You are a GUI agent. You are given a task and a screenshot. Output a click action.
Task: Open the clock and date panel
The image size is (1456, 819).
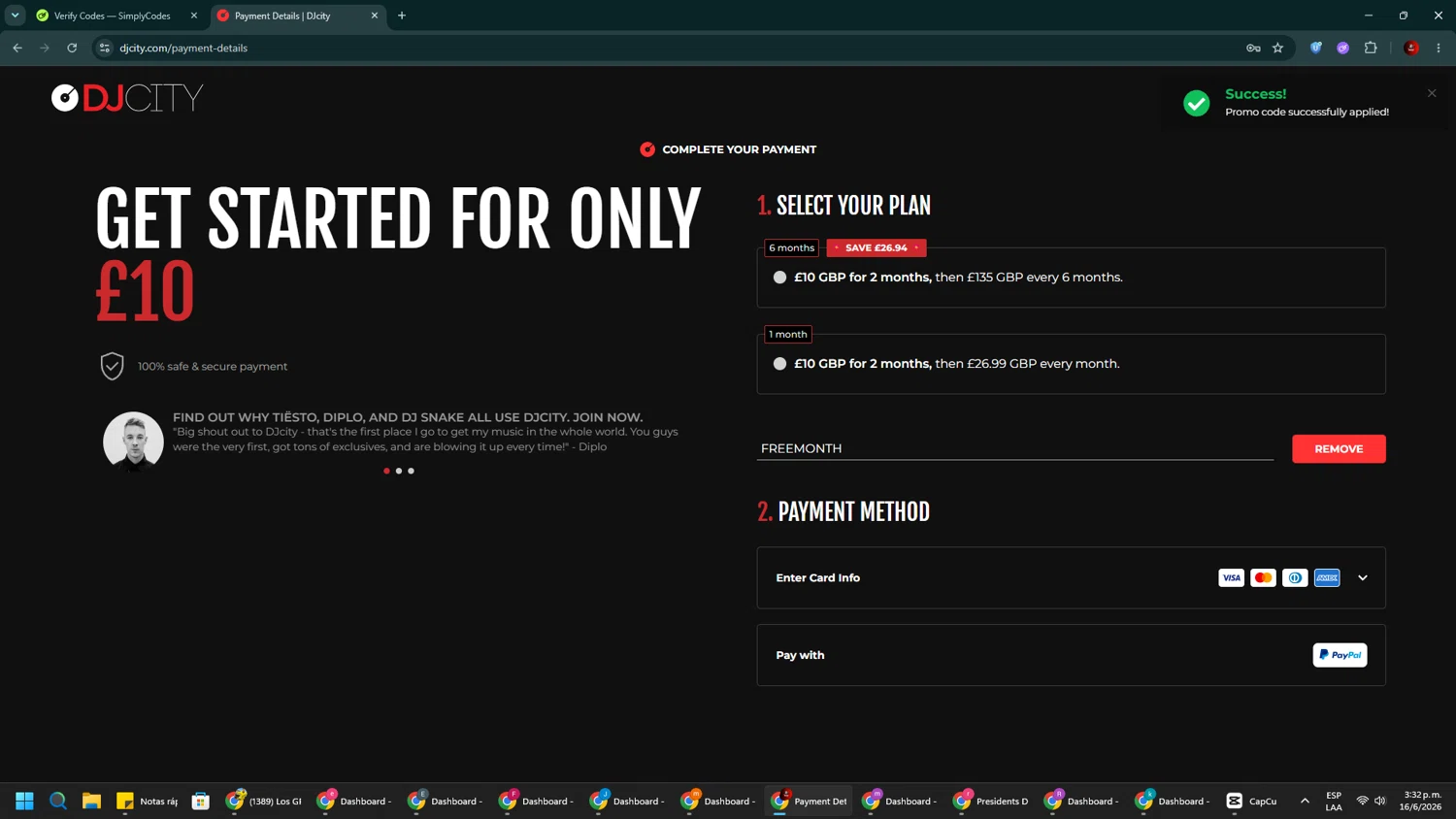coord(1420,801)
